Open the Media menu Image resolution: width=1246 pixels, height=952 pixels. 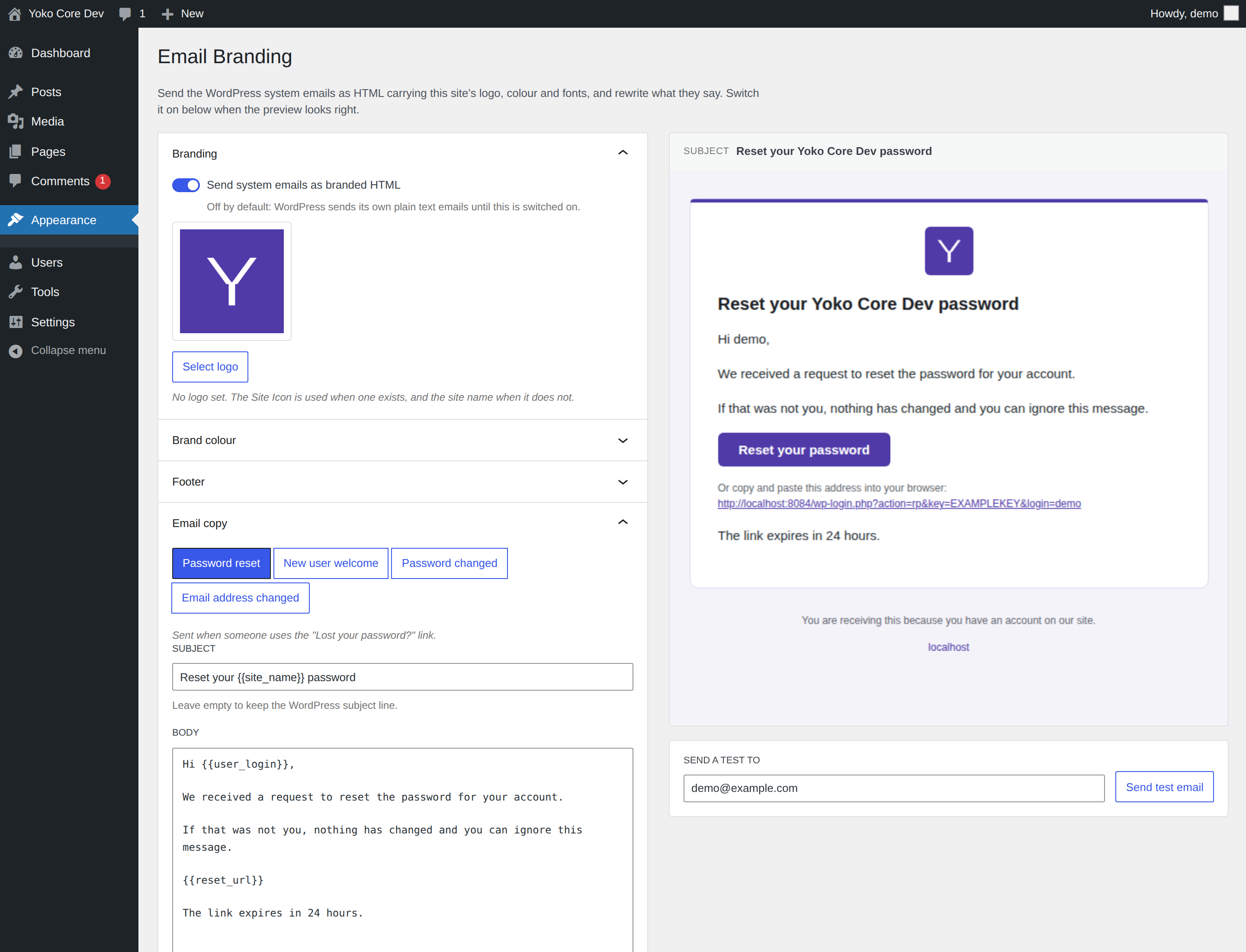tap(69, 121)
